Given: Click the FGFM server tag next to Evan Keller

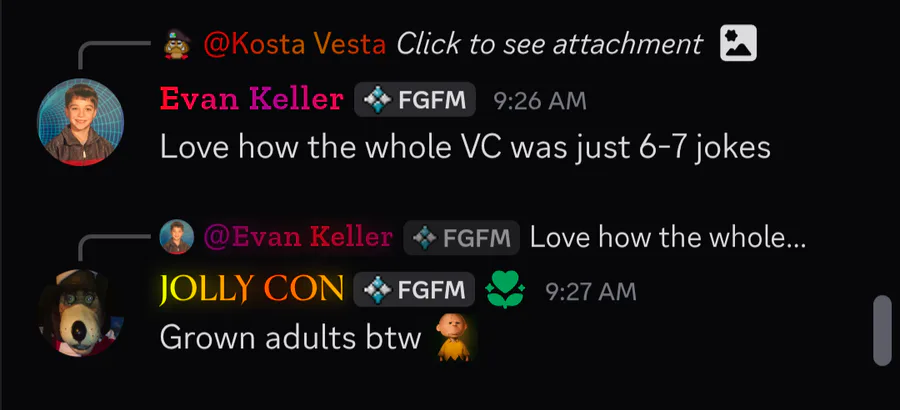Looking at the screenshot, I should [x=415, y=100].
